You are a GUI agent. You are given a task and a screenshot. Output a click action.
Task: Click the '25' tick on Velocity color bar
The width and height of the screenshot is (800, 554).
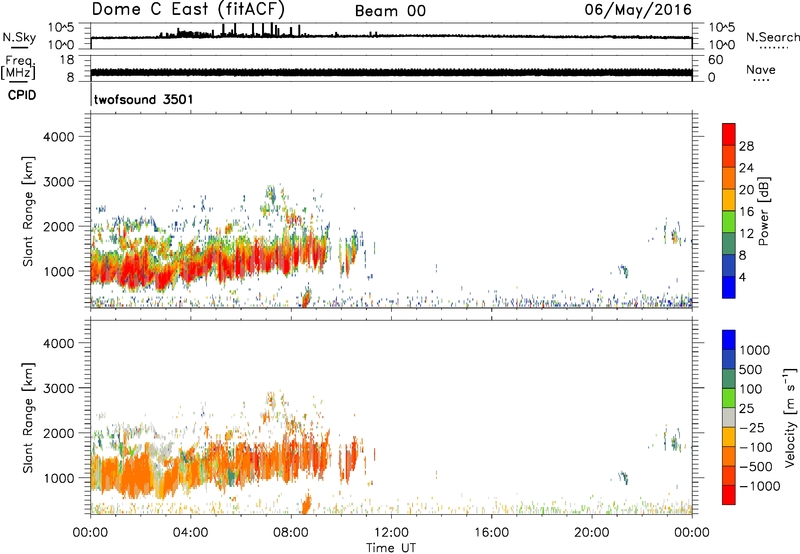tap(746, 408)
